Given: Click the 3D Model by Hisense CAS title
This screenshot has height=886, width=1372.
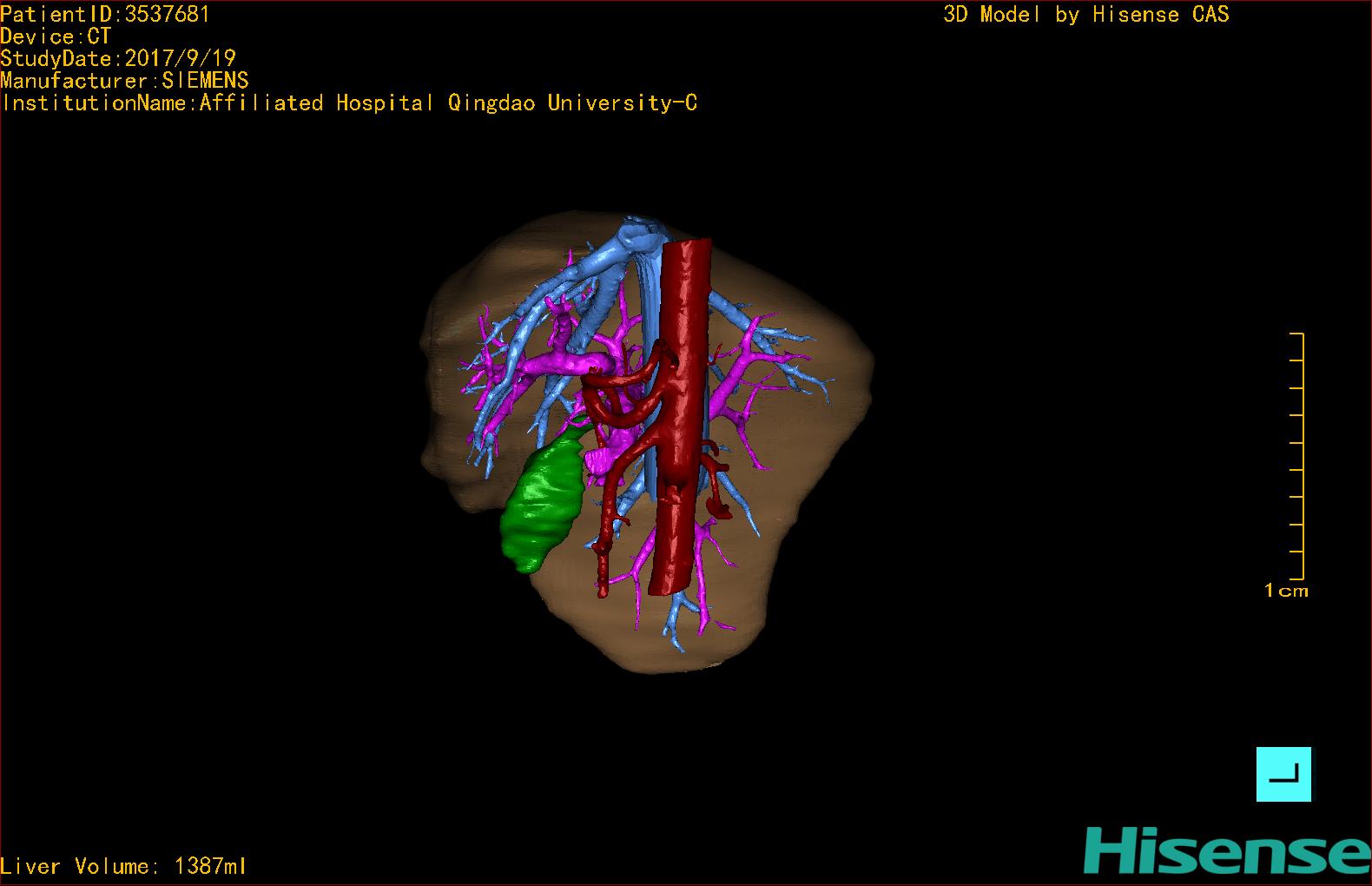Looking at the screenshot, I should click(x=1085, y=15).
